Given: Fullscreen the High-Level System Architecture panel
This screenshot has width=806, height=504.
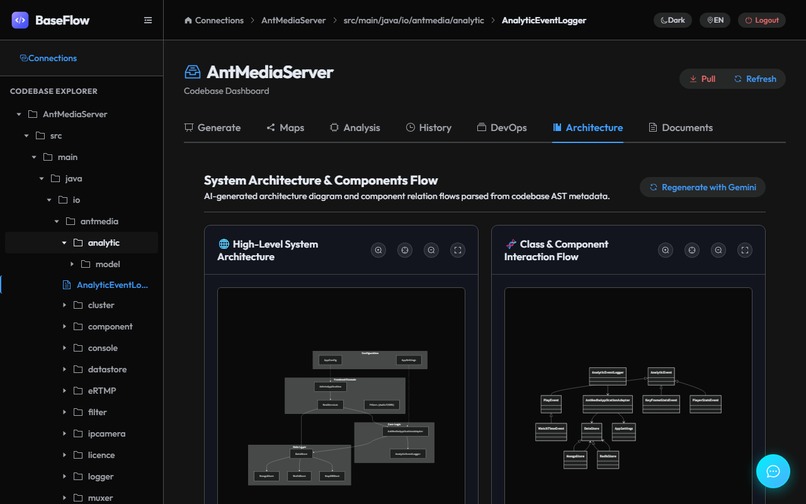Looking at the screenshot, I should (x=457, y=250).
